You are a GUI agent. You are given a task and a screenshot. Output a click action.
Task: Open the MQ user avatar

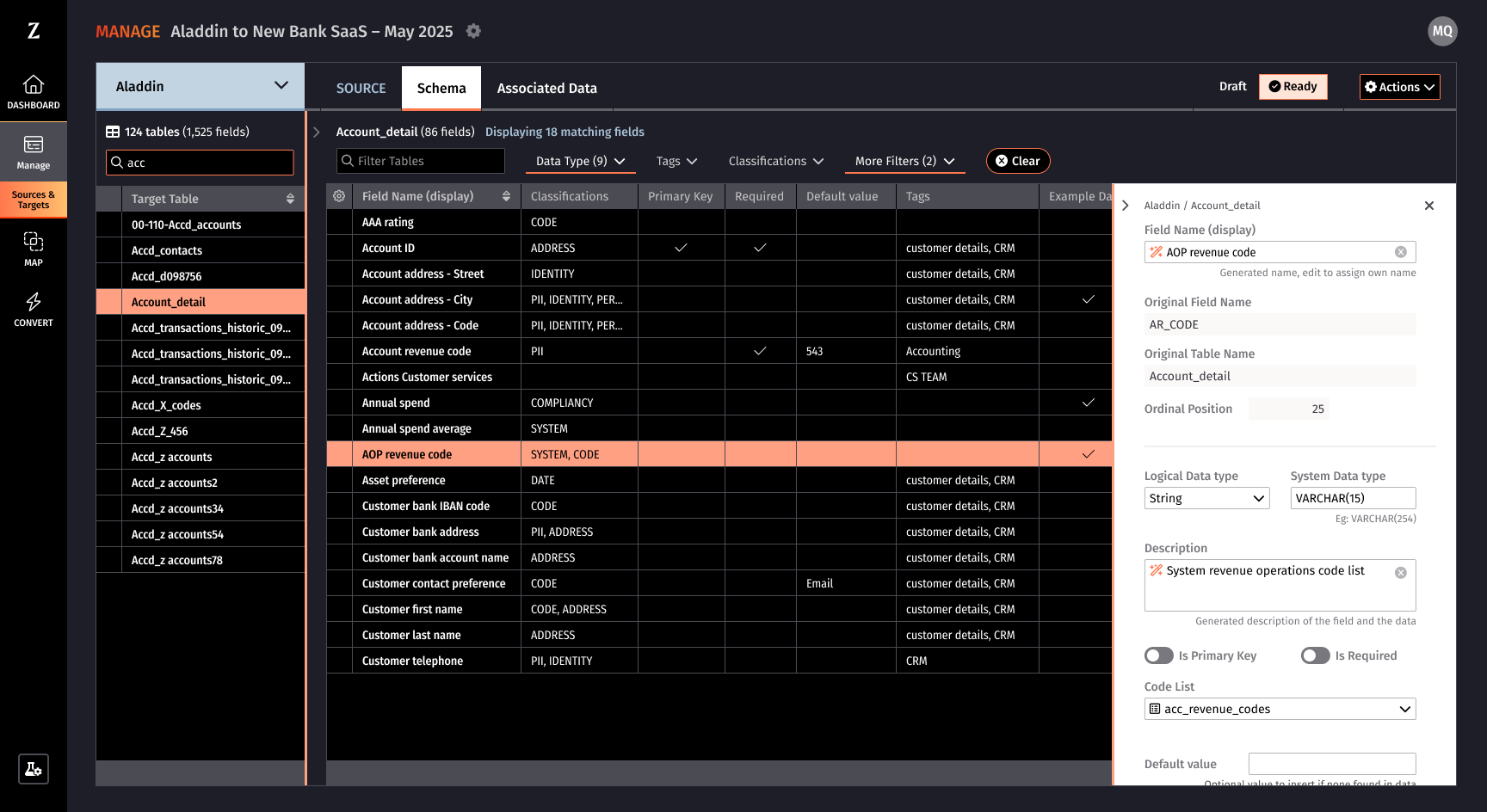click(1442, 31)
